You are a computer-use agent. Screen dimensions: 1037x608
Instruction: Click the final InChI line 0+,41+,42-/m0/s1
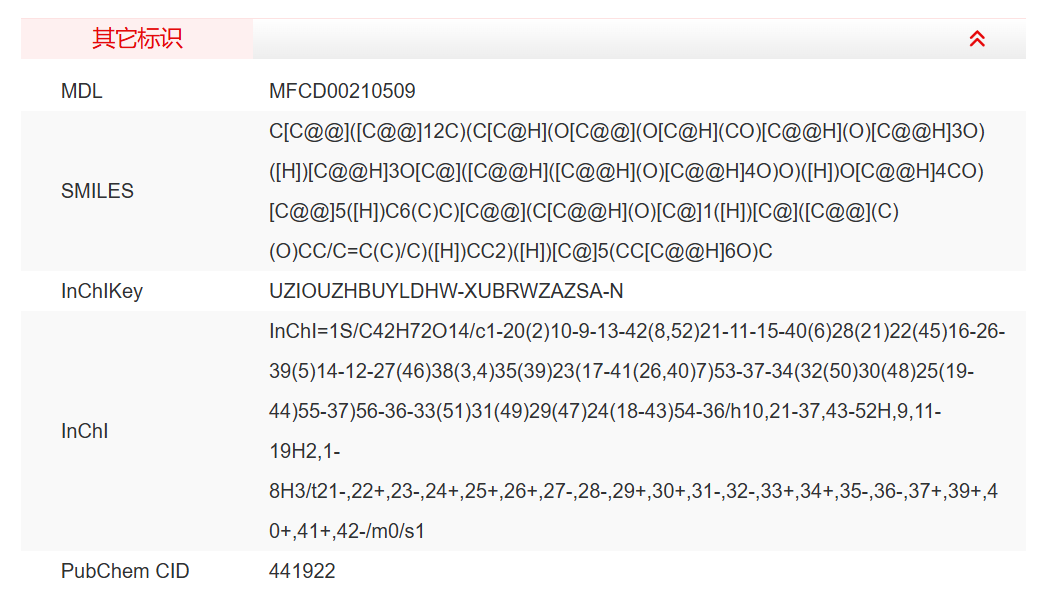[x=347, y=531]
